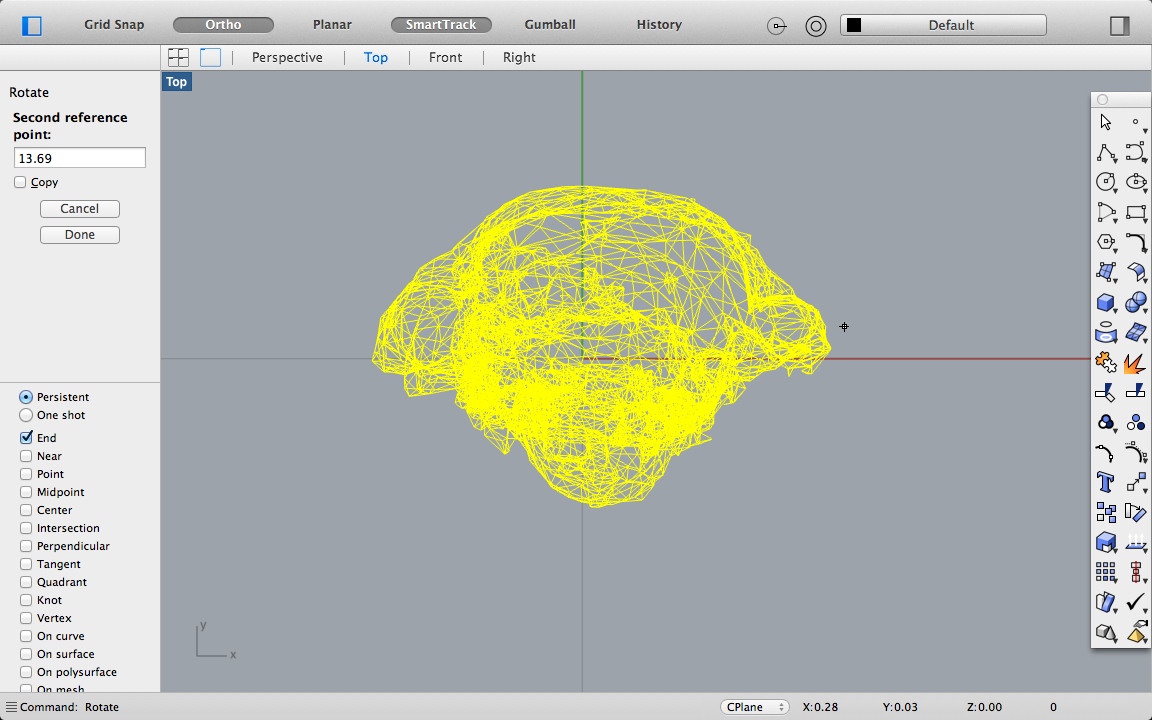Screen dimensions: 1152x720
Task: Select the Text tool
Action: 1105,482
